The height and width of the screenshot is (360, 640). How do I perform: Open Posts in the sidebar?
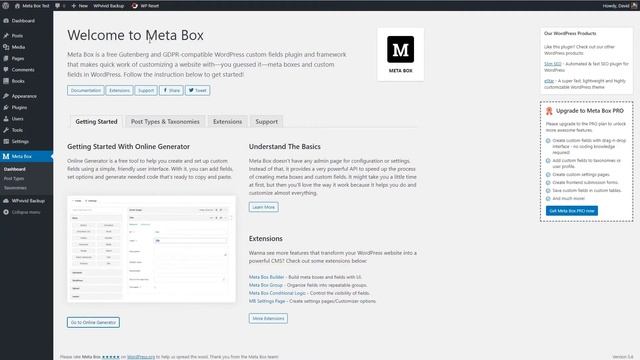point(26,36)
